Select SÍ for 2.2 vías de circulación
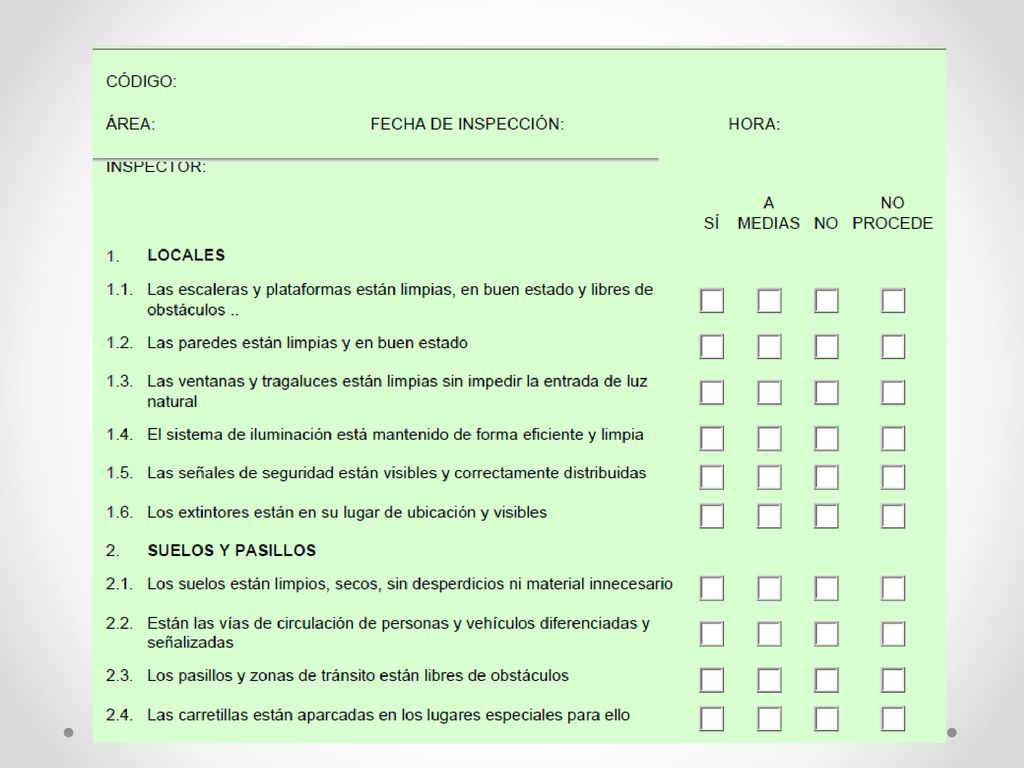The image size is (1024, 768). (x=712, y=634)
